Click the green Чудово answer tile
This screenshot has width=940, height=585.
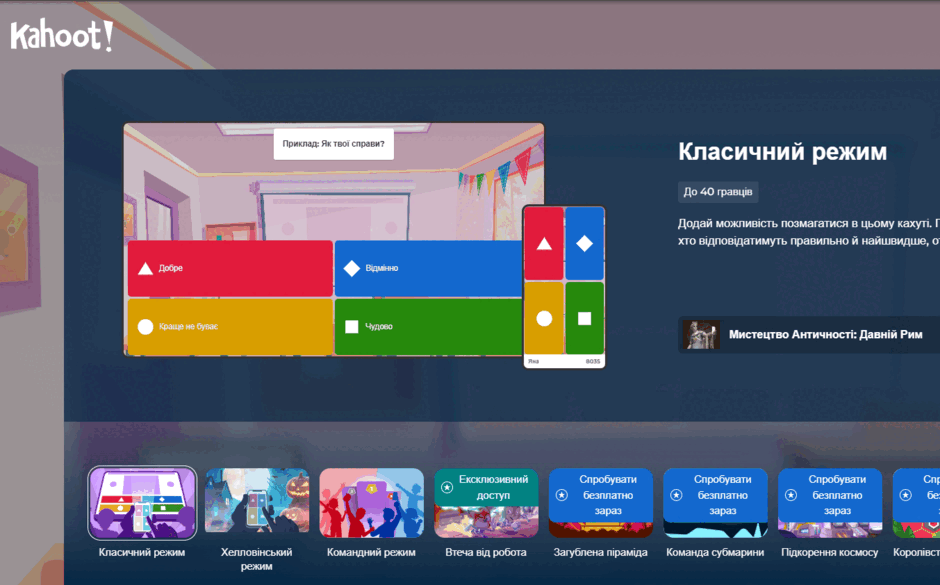pos(429,327)
